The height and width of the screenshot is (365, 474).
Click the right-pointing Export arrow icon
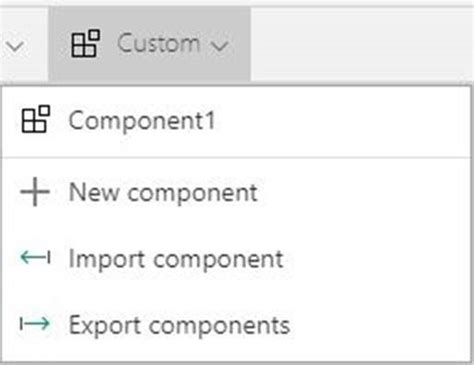(35, 323)
